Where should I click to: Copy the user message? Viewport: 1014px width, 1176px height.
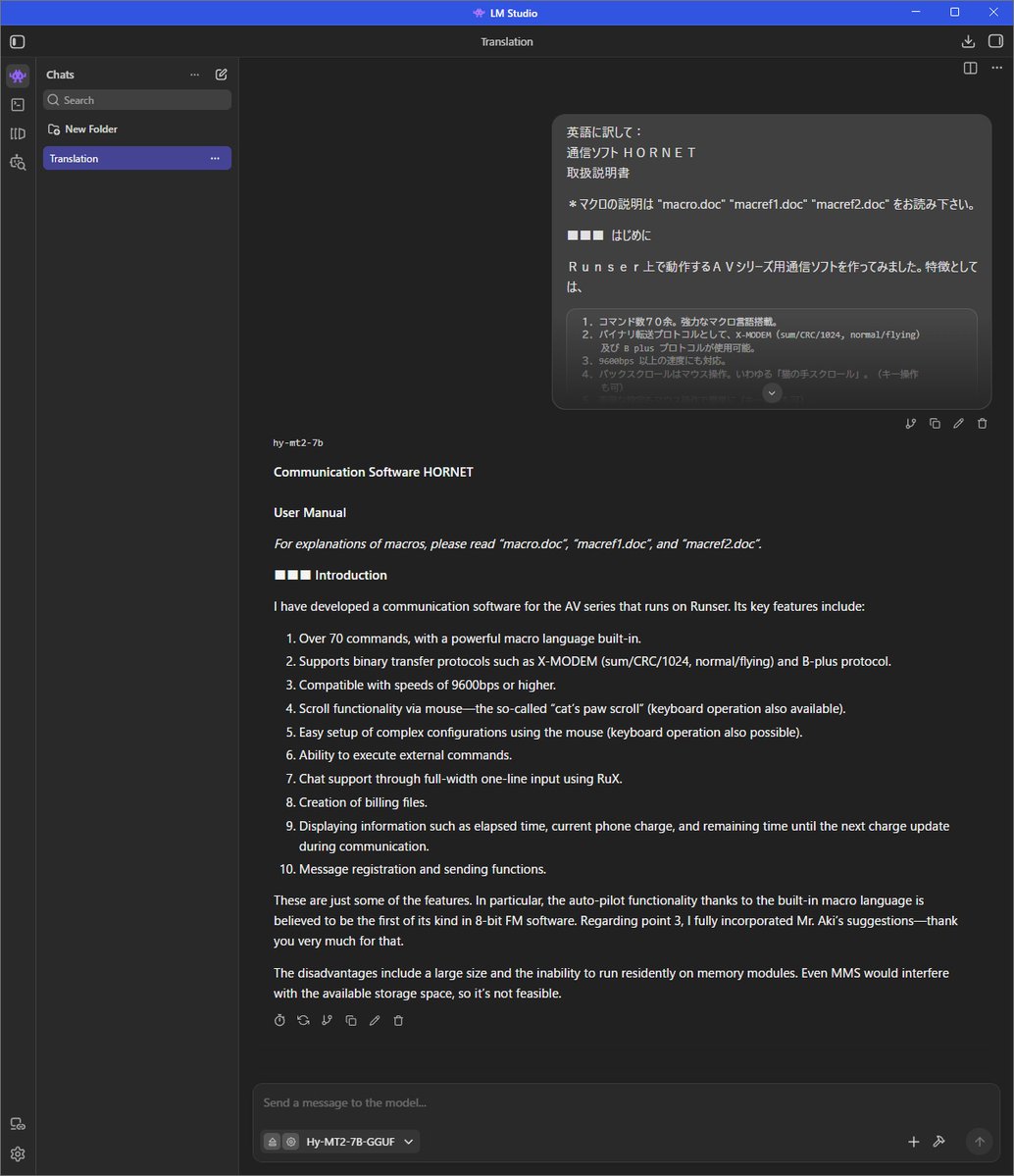click(935, 424)
